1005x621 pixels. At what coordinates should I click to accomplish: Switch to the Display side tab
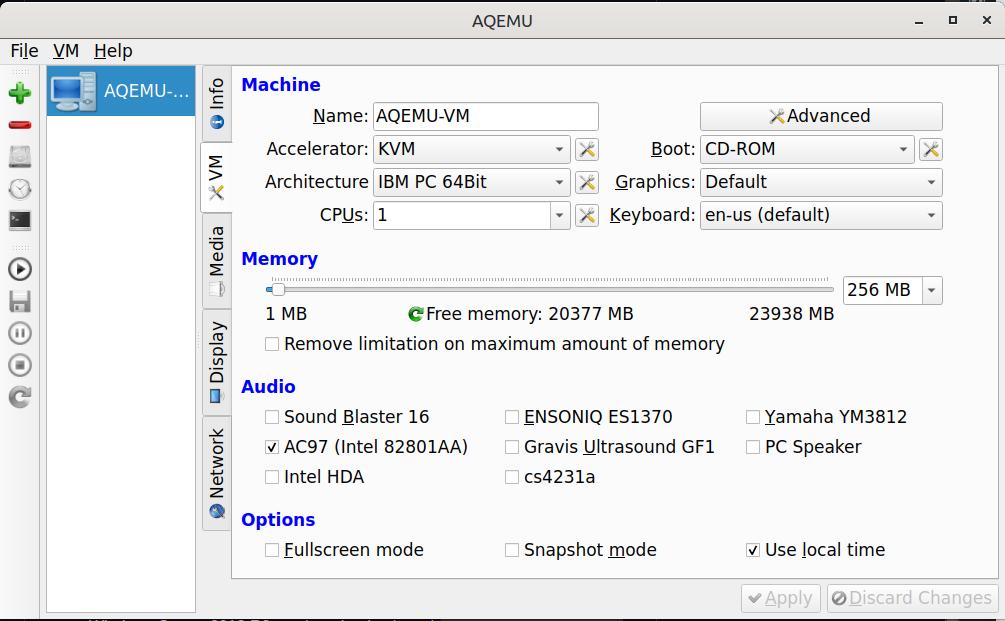(x=217, y=362)
